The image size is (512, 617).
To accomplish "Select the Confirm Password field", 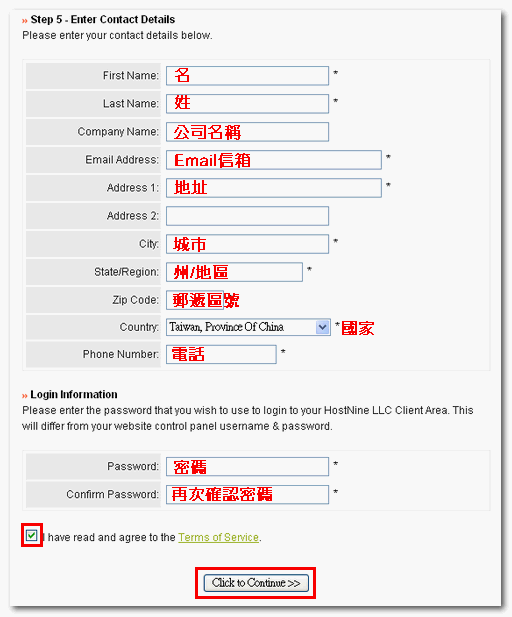I will [x=247, y=494].
